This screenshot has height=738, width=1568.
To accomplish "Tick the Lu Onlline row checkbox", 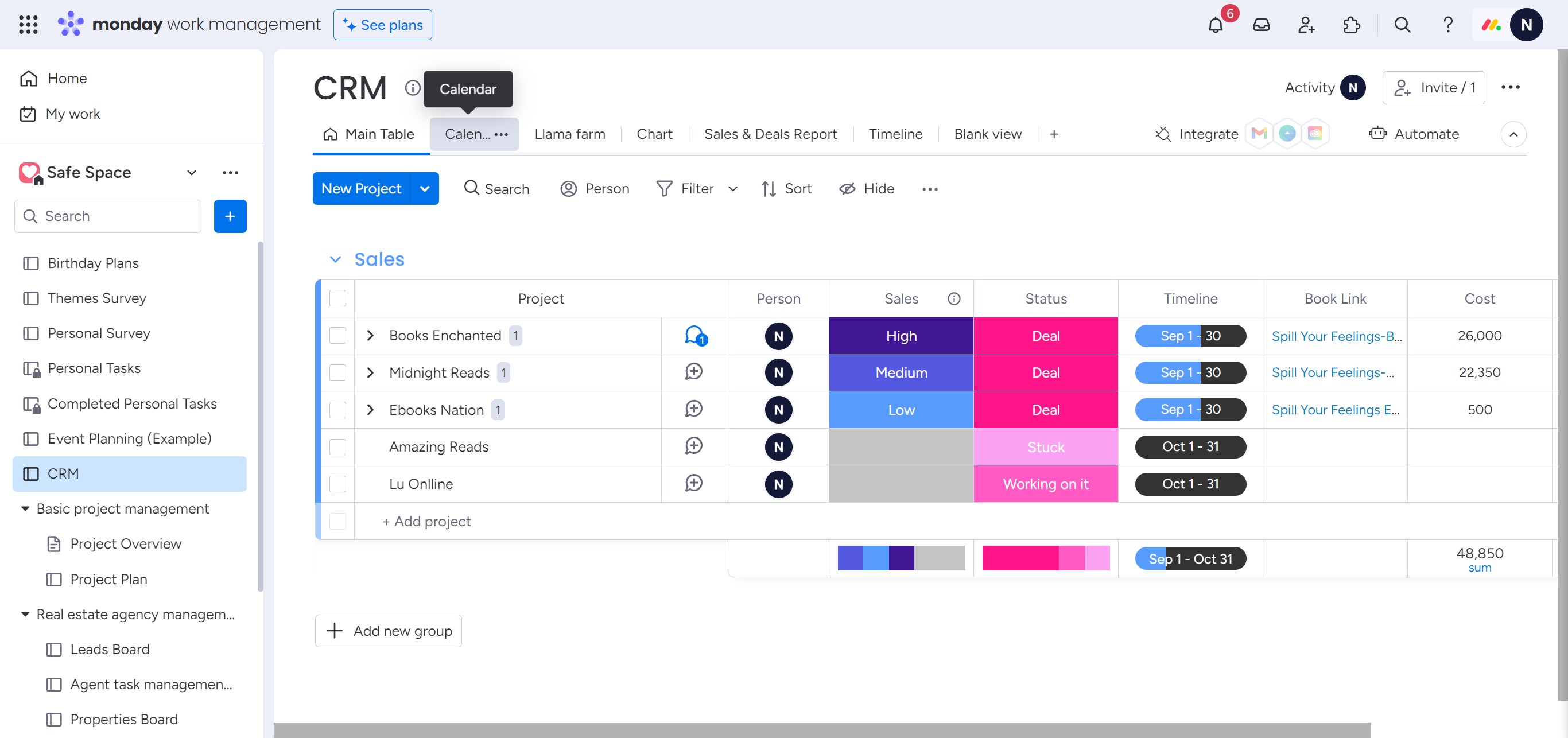I will 338,484.
